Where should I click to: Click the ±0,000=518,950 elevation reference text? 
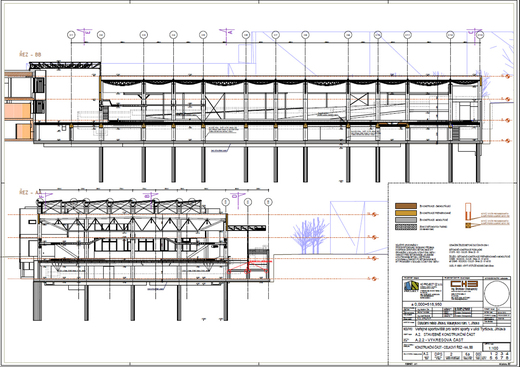click(x=427, y=305)
